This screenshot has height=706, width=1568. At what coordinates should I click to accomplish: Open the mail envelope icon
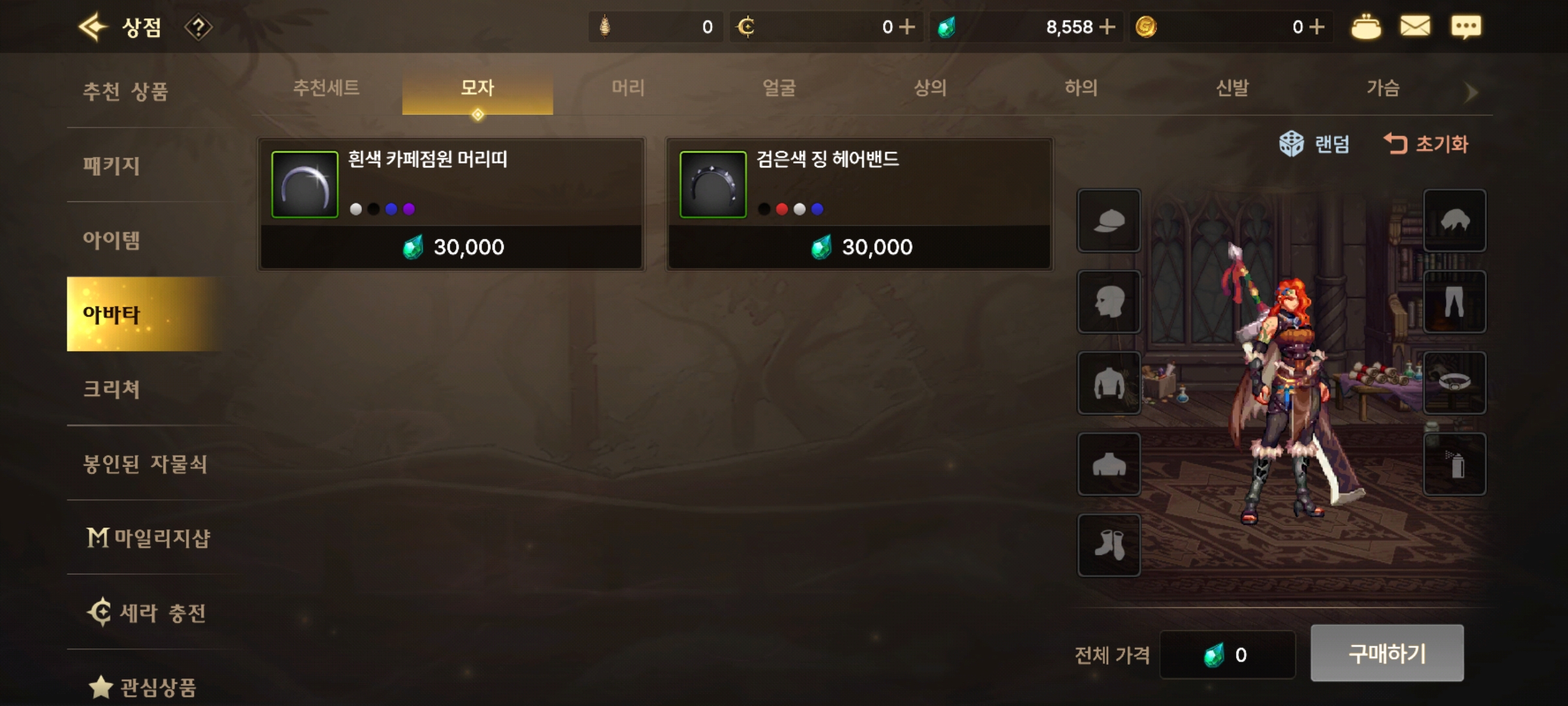[x=1415, y=27]
